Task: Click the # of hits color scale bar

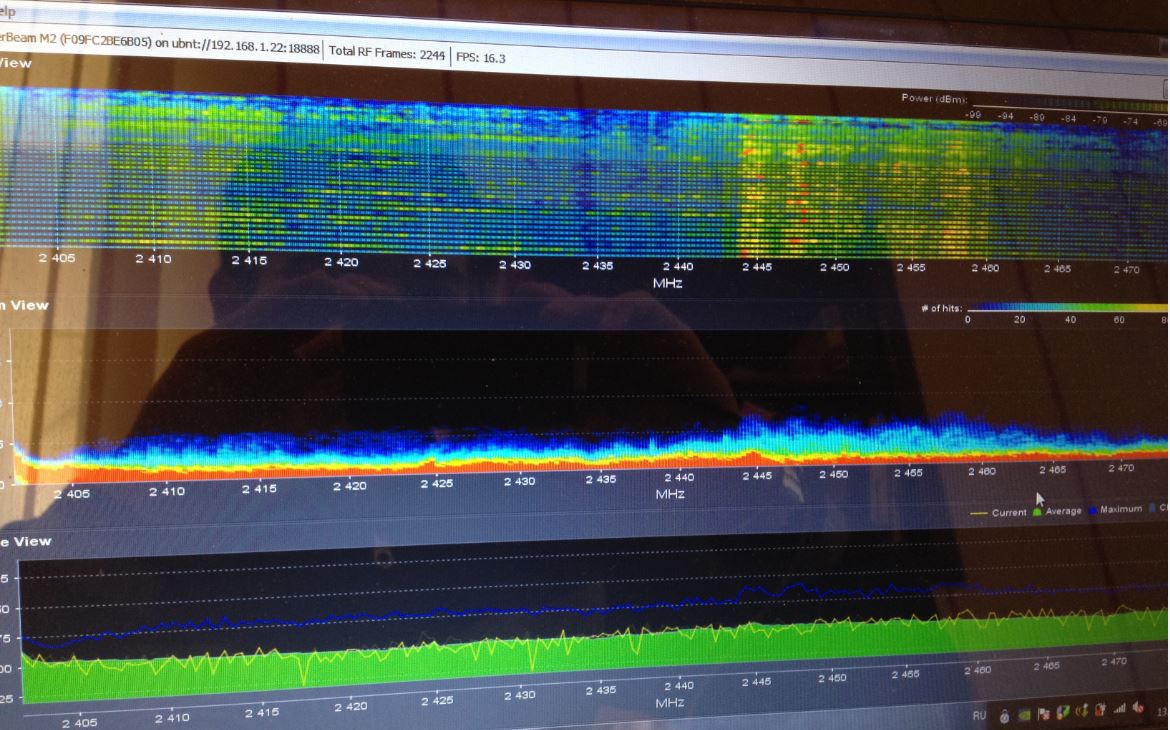Action: point(1067,307)
